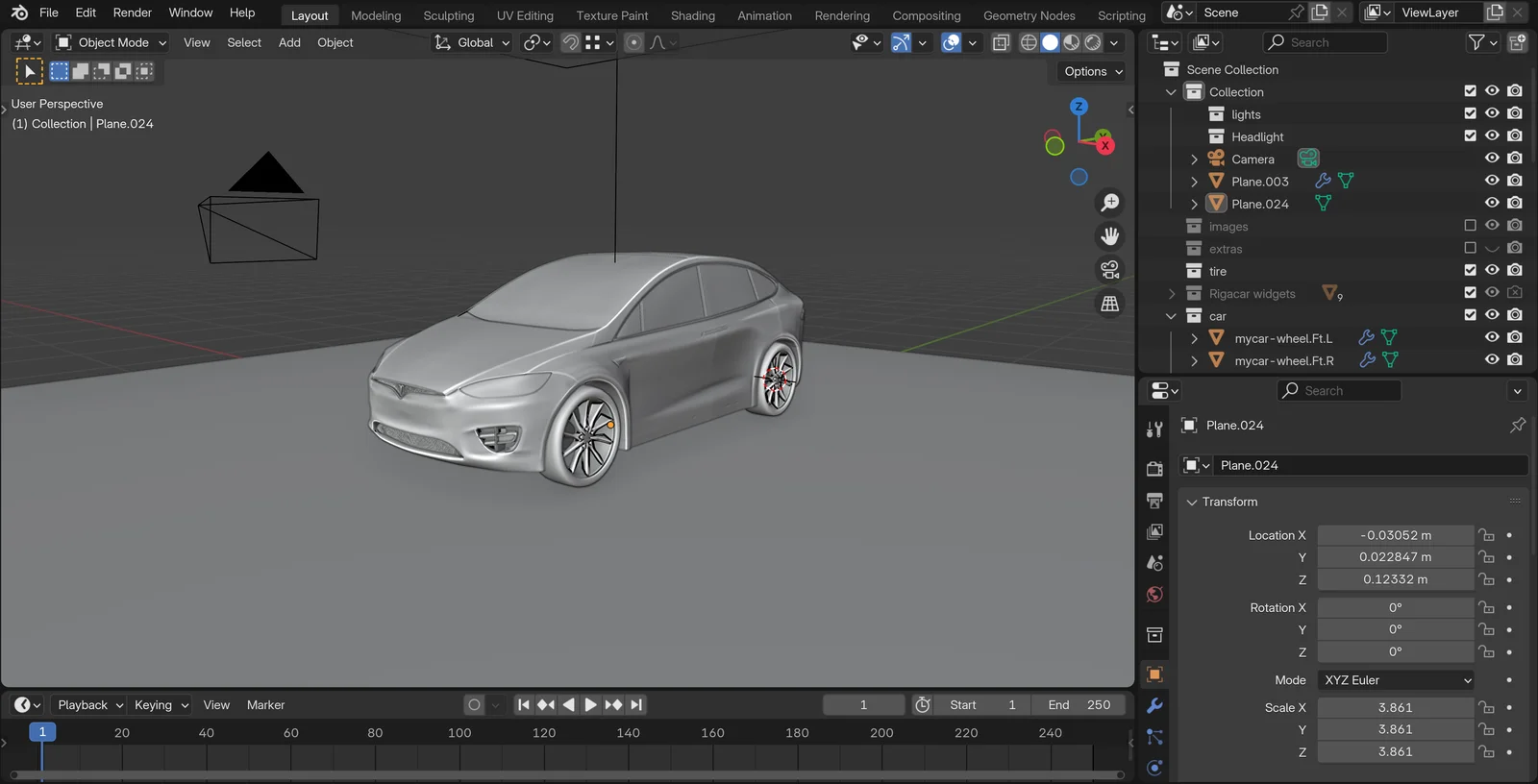Screen dimensions: 1538x784
Task: Click the outliner filter funnel icon
Action: click(x=1476, y=42)
